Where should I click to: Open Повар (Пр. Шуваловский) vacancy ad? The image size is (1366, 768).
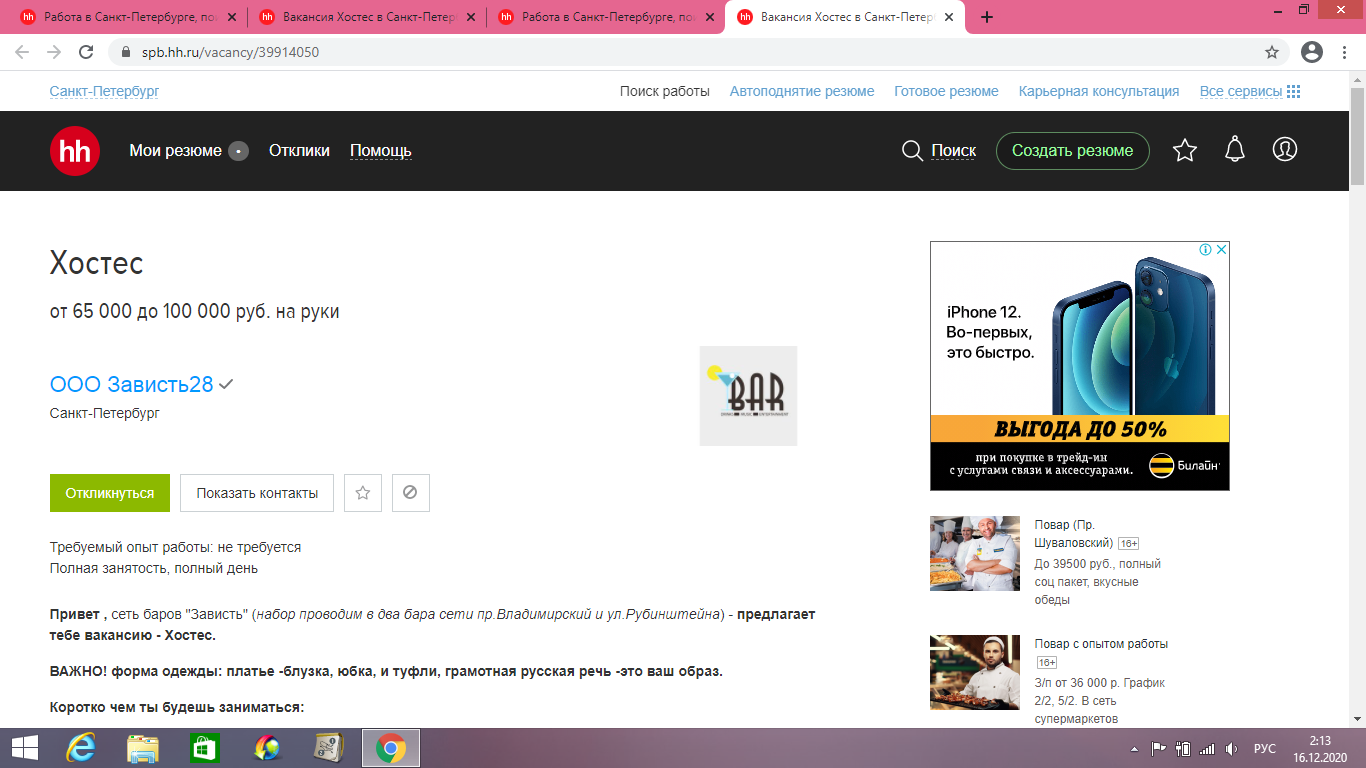pyautogui.click(x=1075, y=534)
